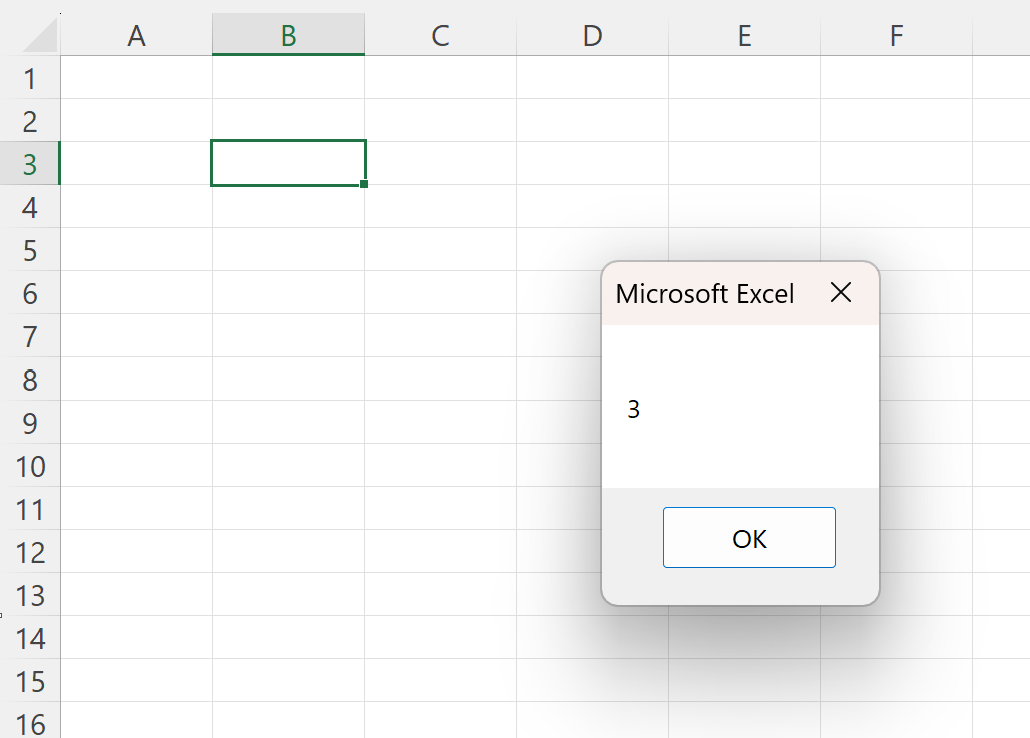
Task: Select column header B
Action: pos(288,35)
